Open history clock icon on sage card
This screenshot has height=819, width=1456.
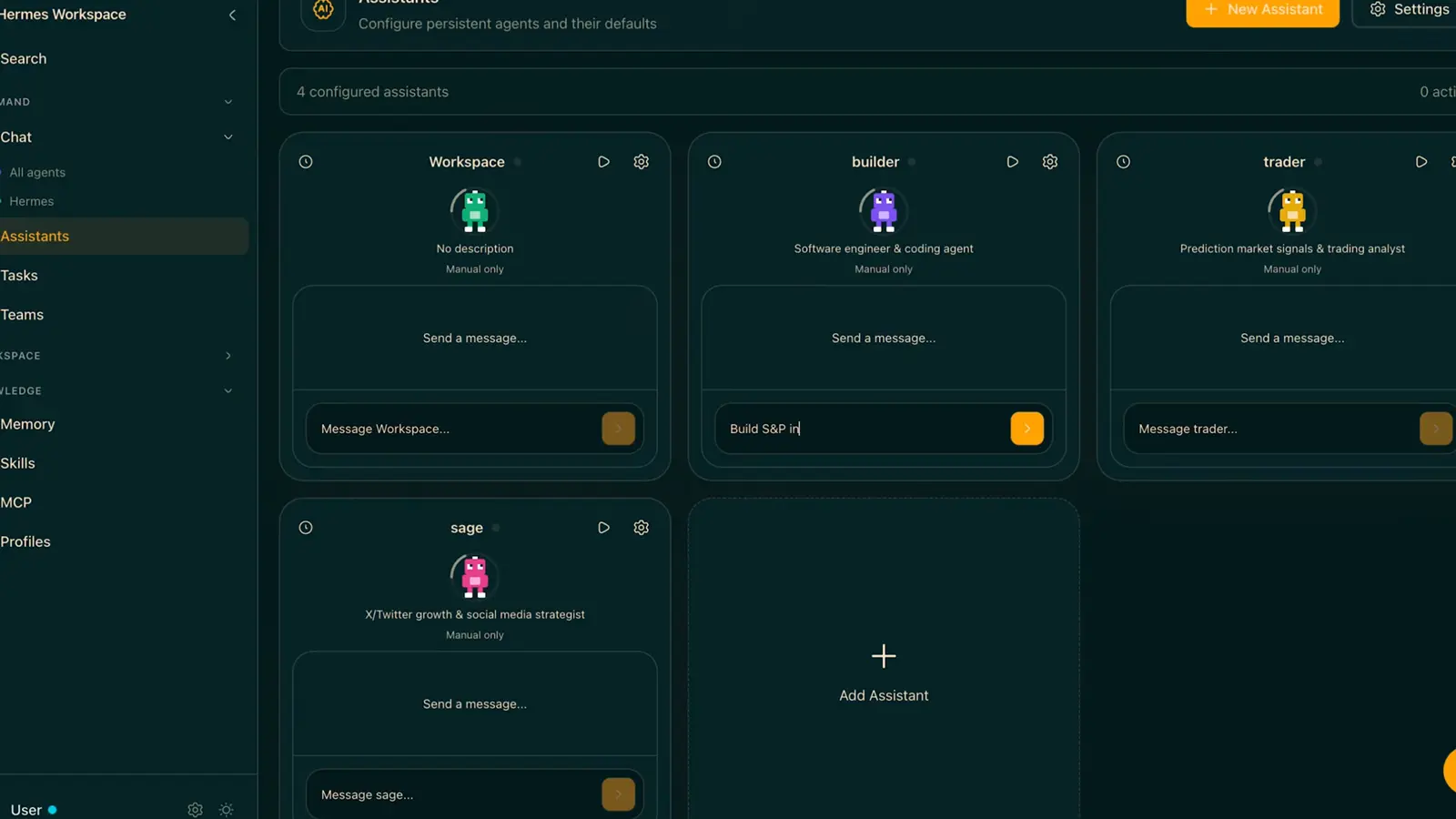(306, 528)
